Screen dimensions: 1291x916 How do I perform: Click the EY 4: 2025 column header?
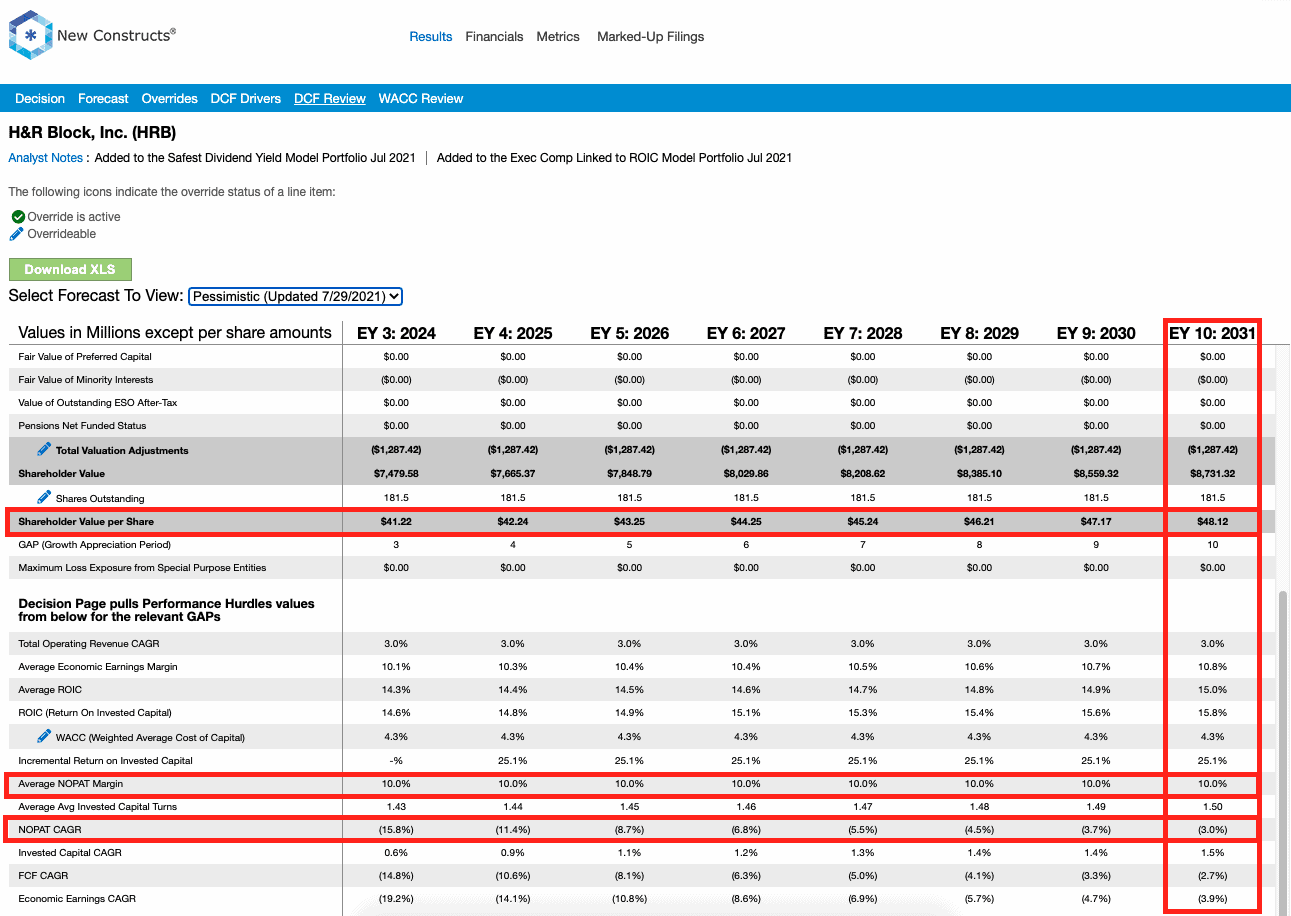coord(513,334)
